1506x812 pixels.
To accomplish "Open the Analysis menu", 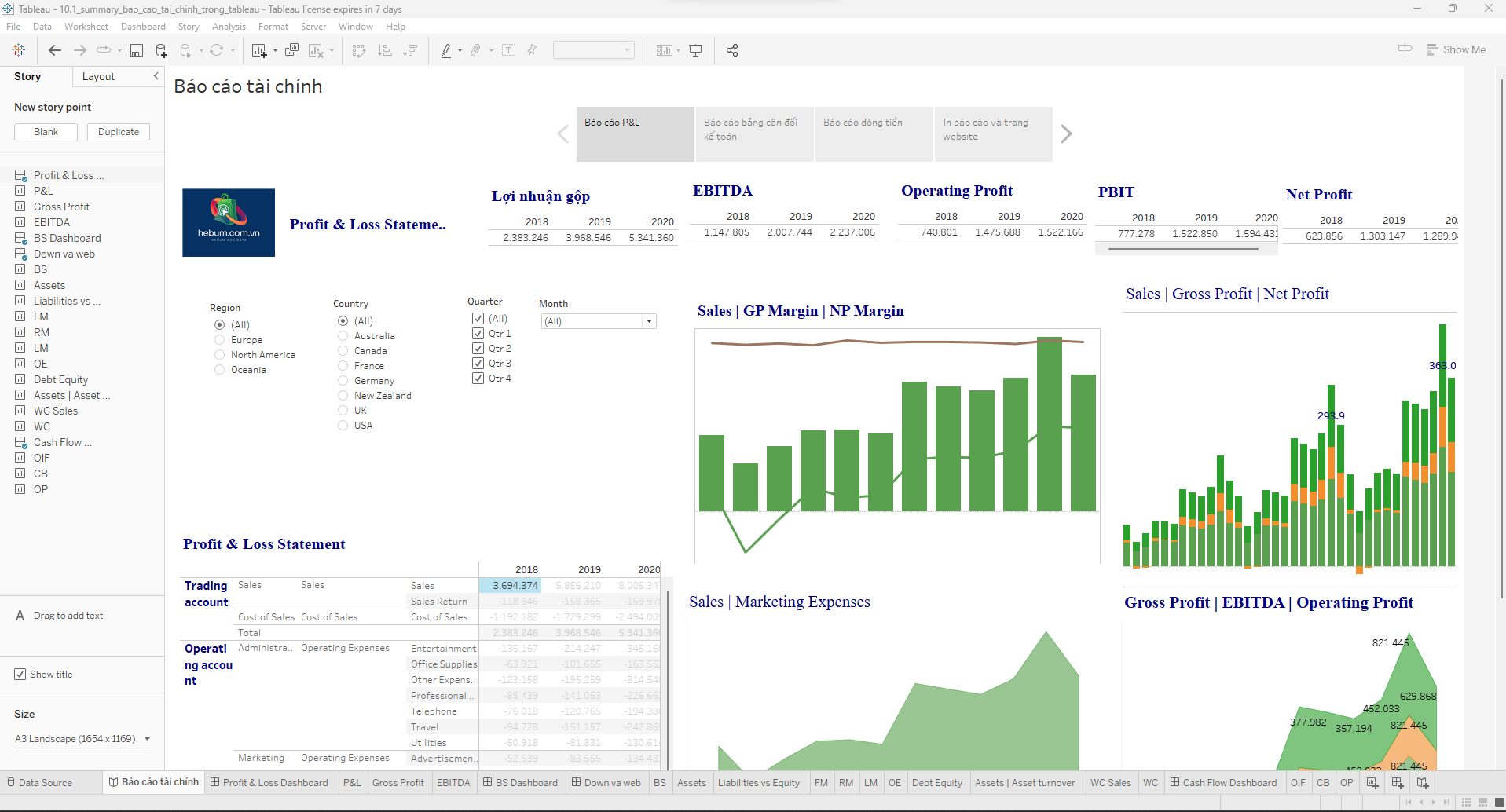I will [229, 27].
